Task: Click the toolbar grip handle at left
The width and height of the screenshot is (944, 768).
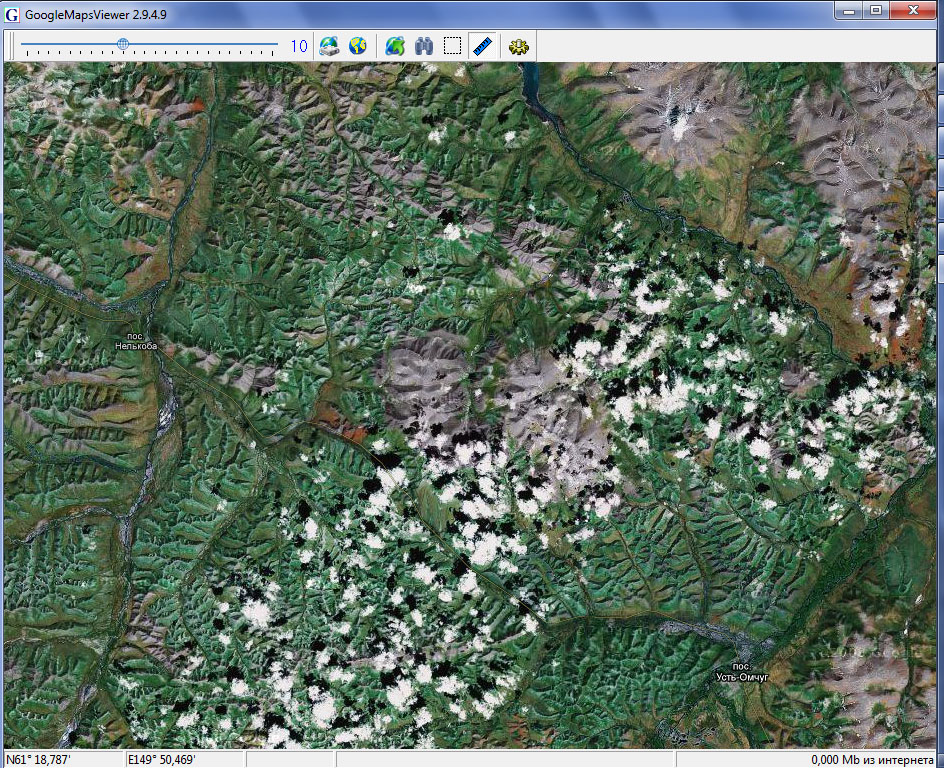Action: tap(9, 46)
